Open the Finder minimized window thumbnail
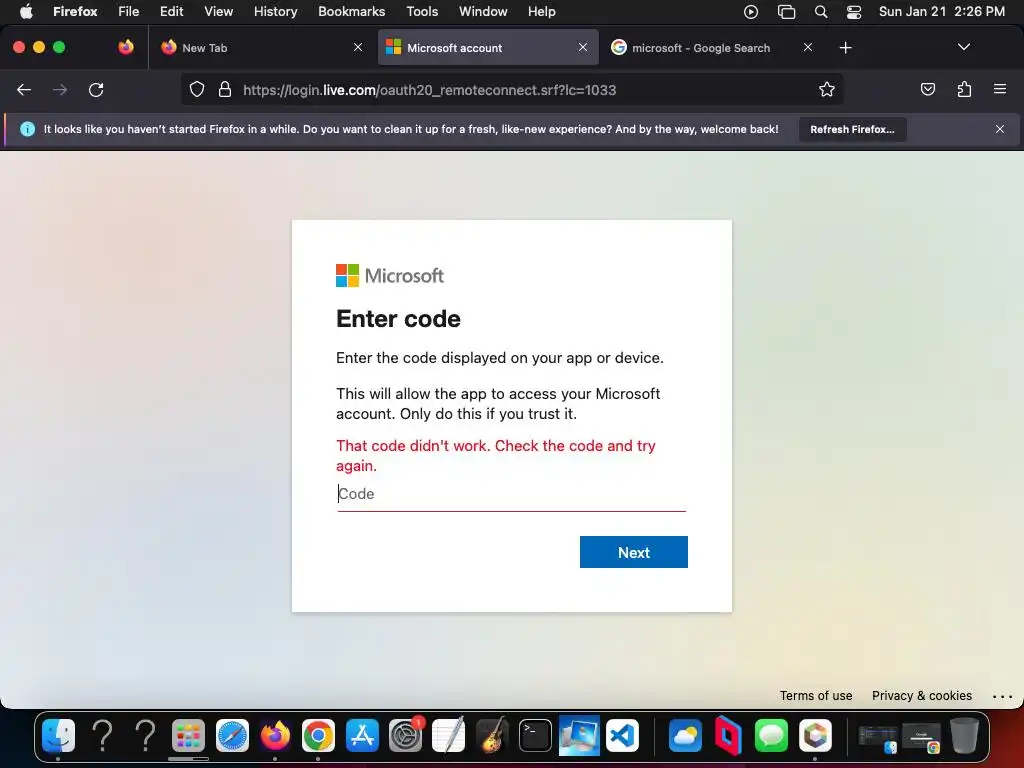This screenshot has height=768, width=1024. point(878,737)
